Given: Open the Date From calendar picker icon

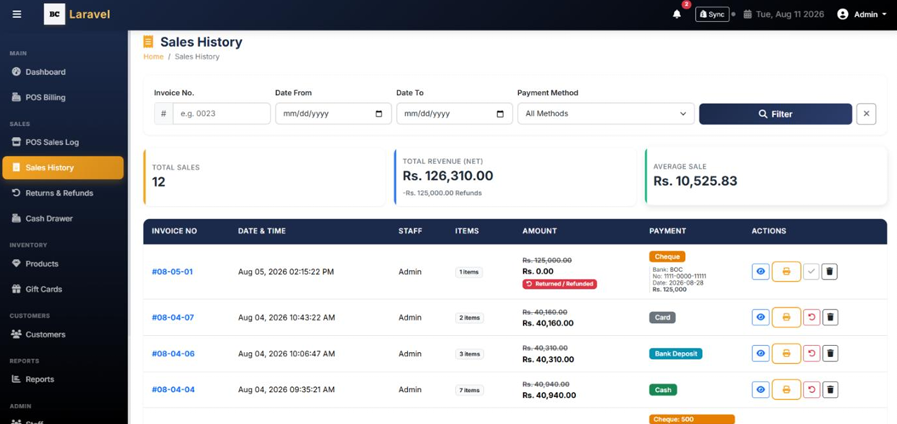Looking at the screenshot, I should click(379, 114).
